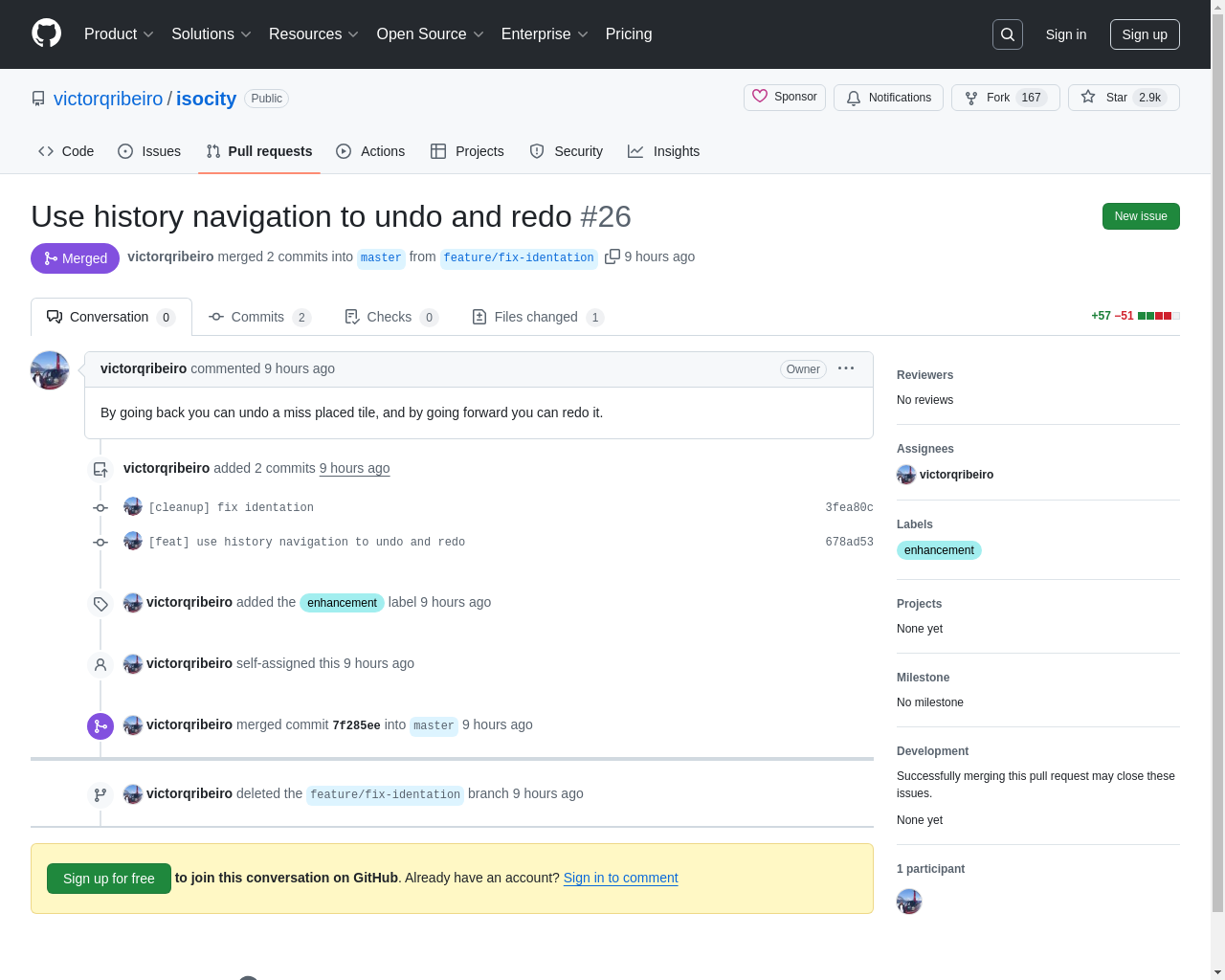Click merged commit 7f285ee link
1225x980 pixels.
[x=356, y=725]
